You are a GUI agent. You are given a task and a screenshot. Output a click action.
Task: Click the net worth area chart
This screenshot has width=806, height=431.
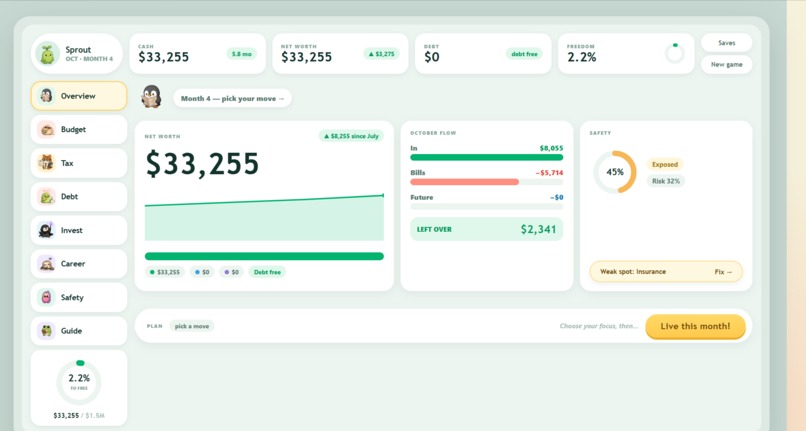point(264,218)
